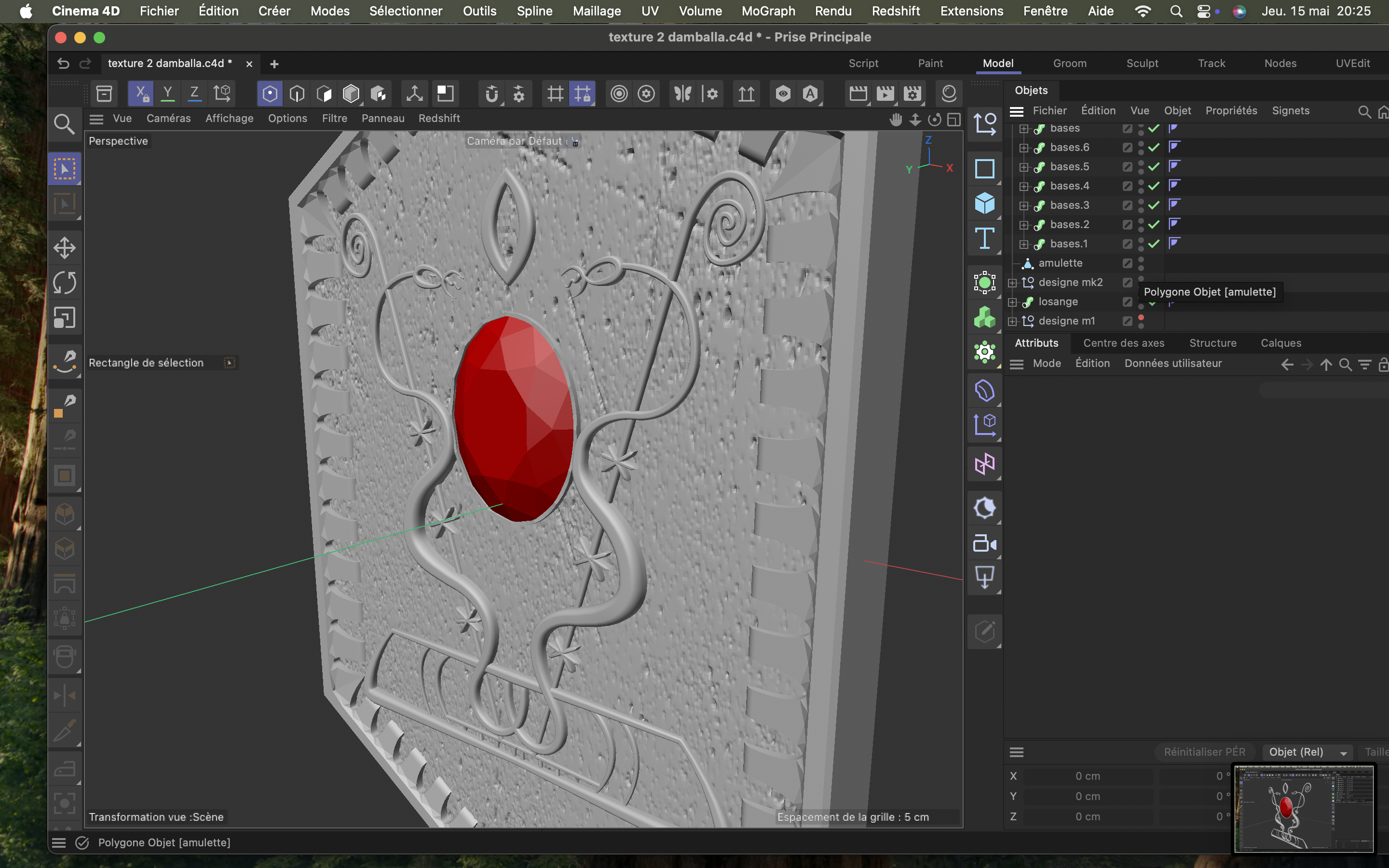
Task: Add a new document tab with plus
Action: 274,64
